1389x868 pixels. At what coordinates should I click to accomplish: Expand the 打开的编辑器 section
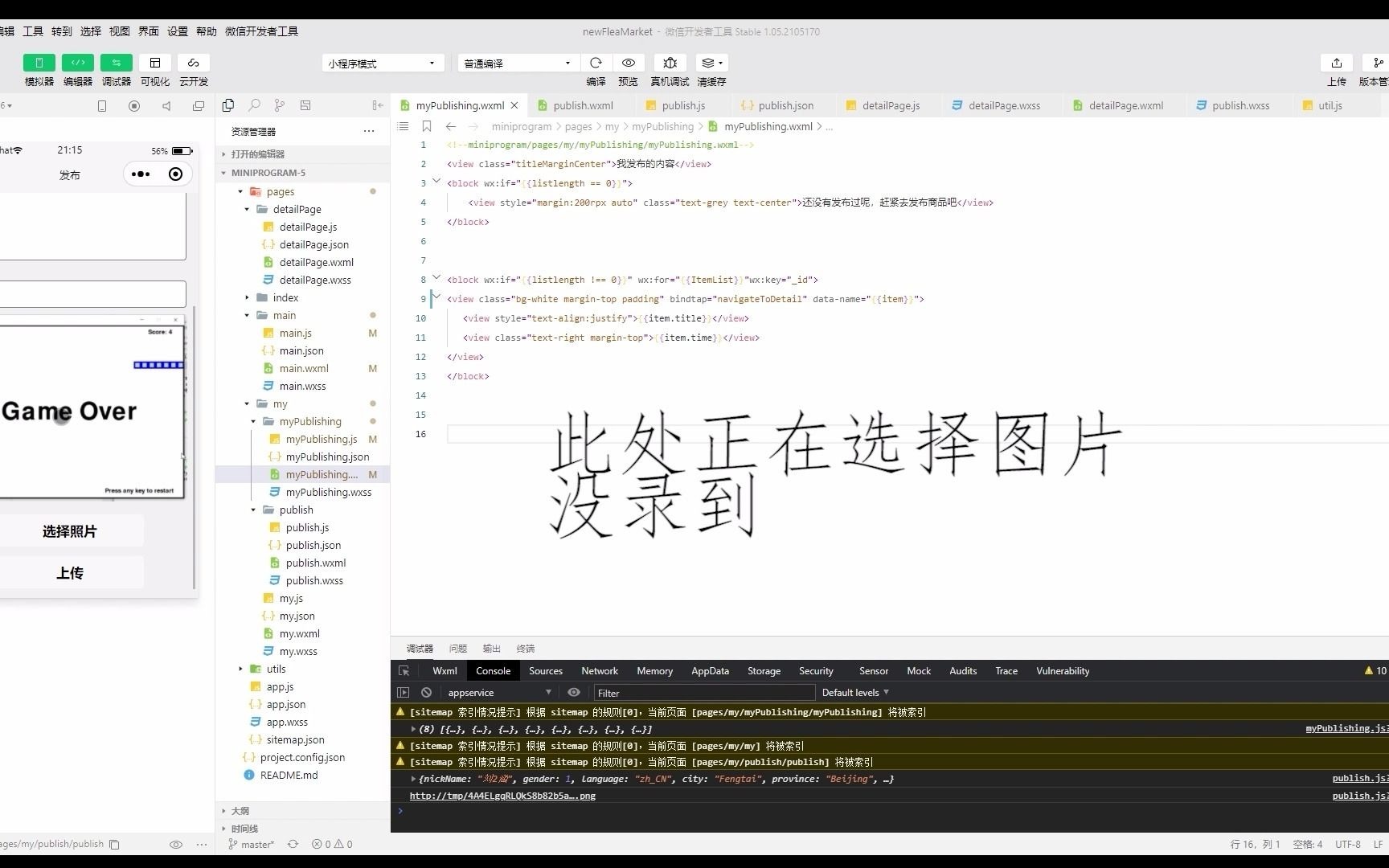[x=303, y=154]
